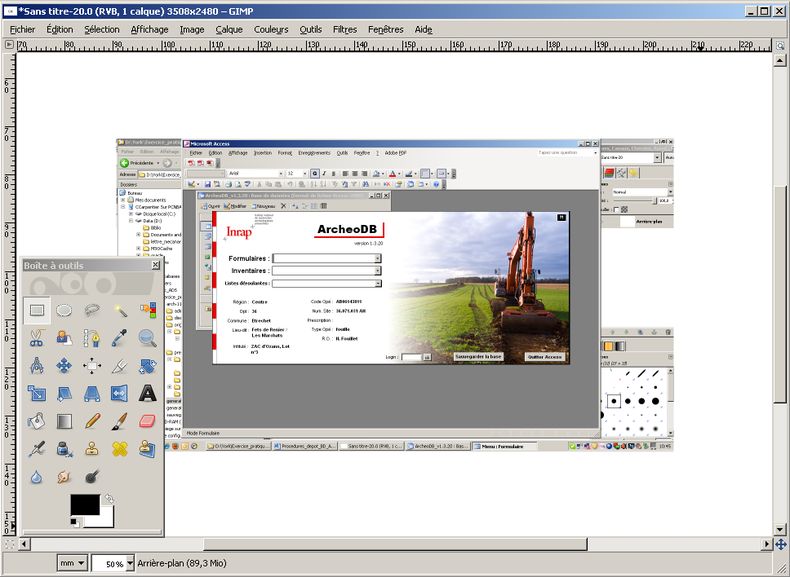This screenshot has width=790, height=577.
Task: Select the Heal bandage tool
Action: pos(119,449)
